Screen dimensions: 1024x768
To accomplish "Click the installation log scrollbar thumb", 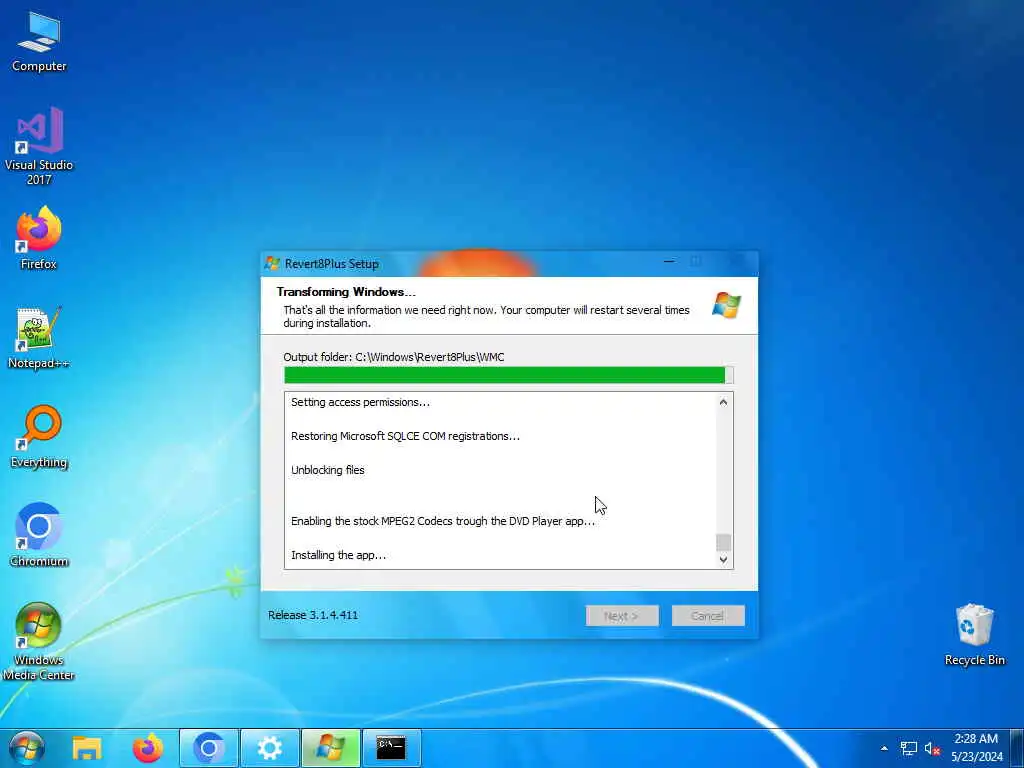I will click(723, 543).
